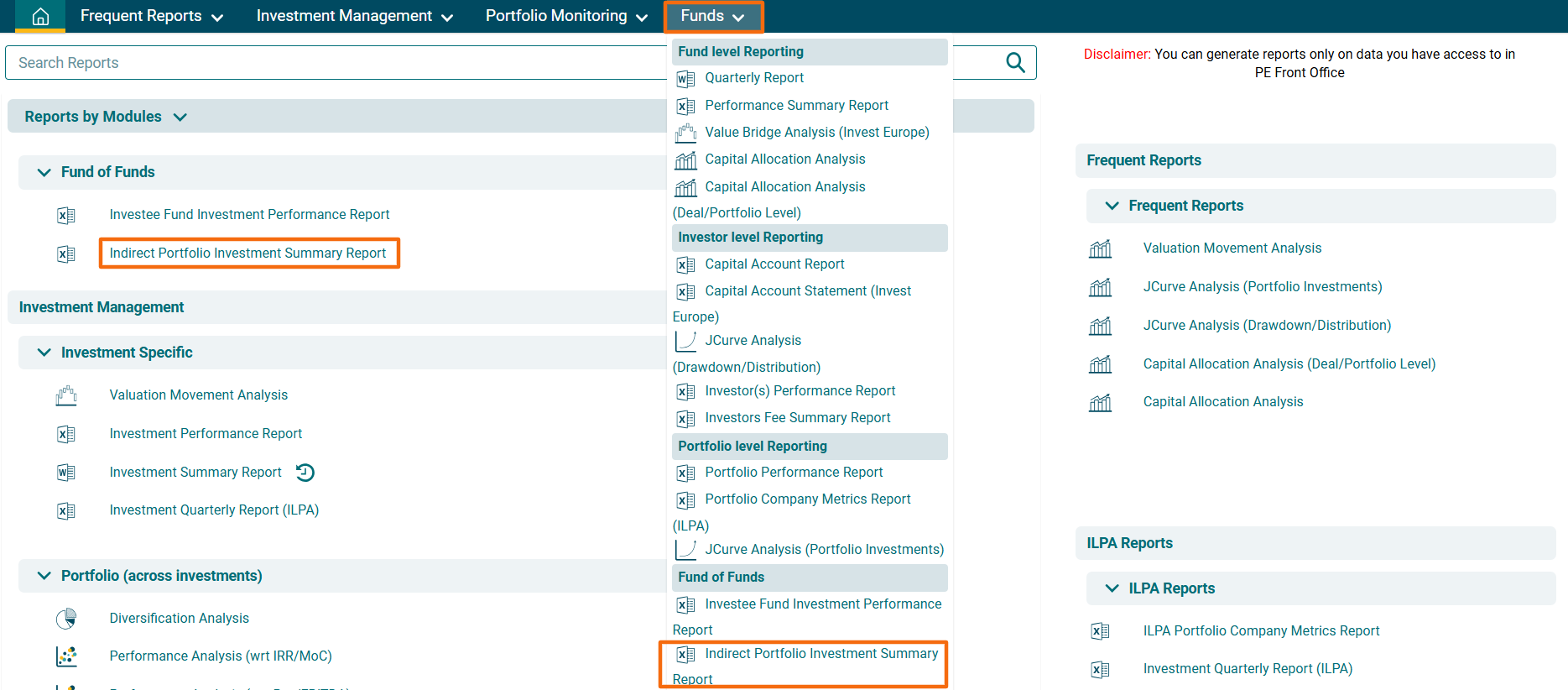The image size is (1568, 690).
Task: Click chart icon beside Value Bridge Analysis
Action: (x=685, y=133)
